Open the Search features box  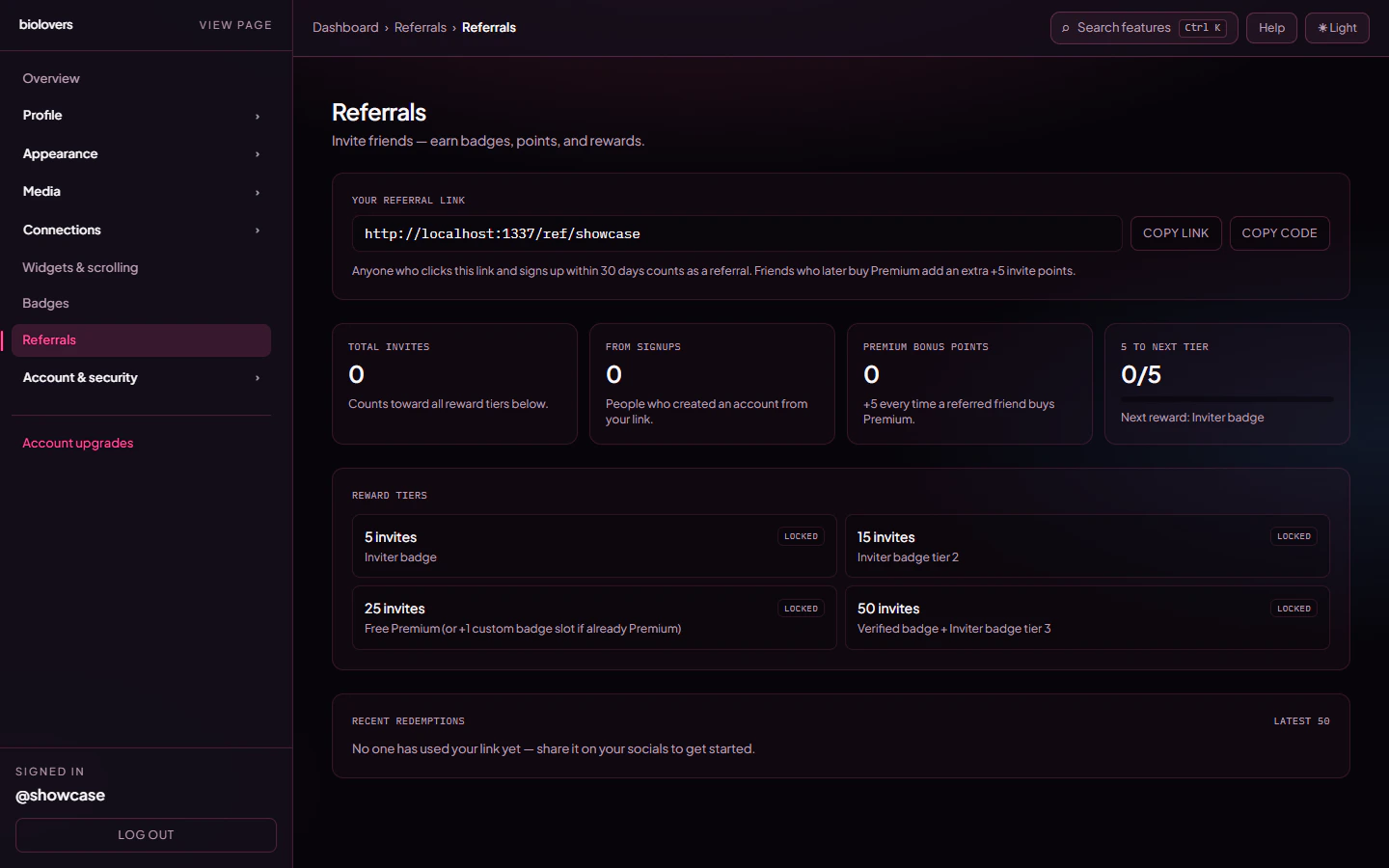click(1144, 27)
